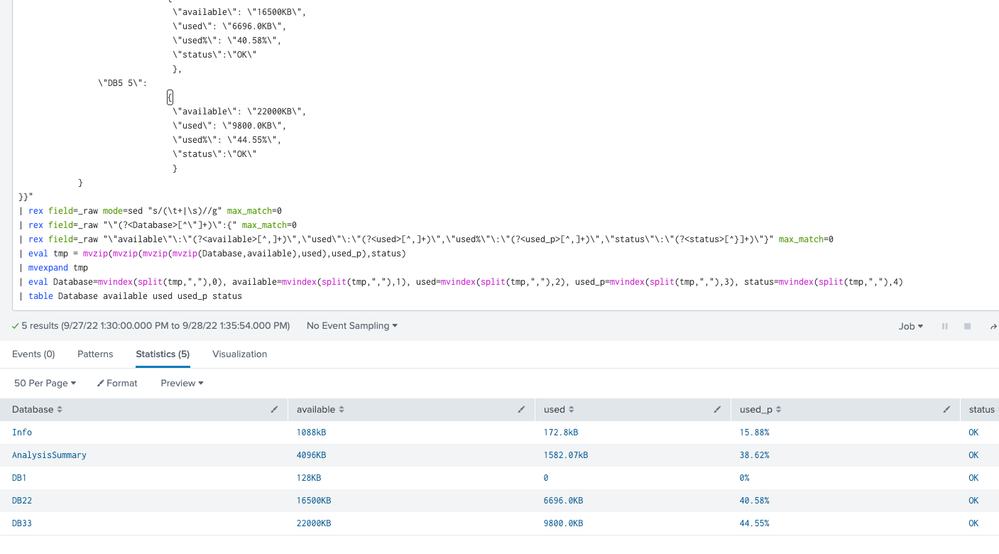
Task: Click the DB22 value in results
Action: pos(22,501)
